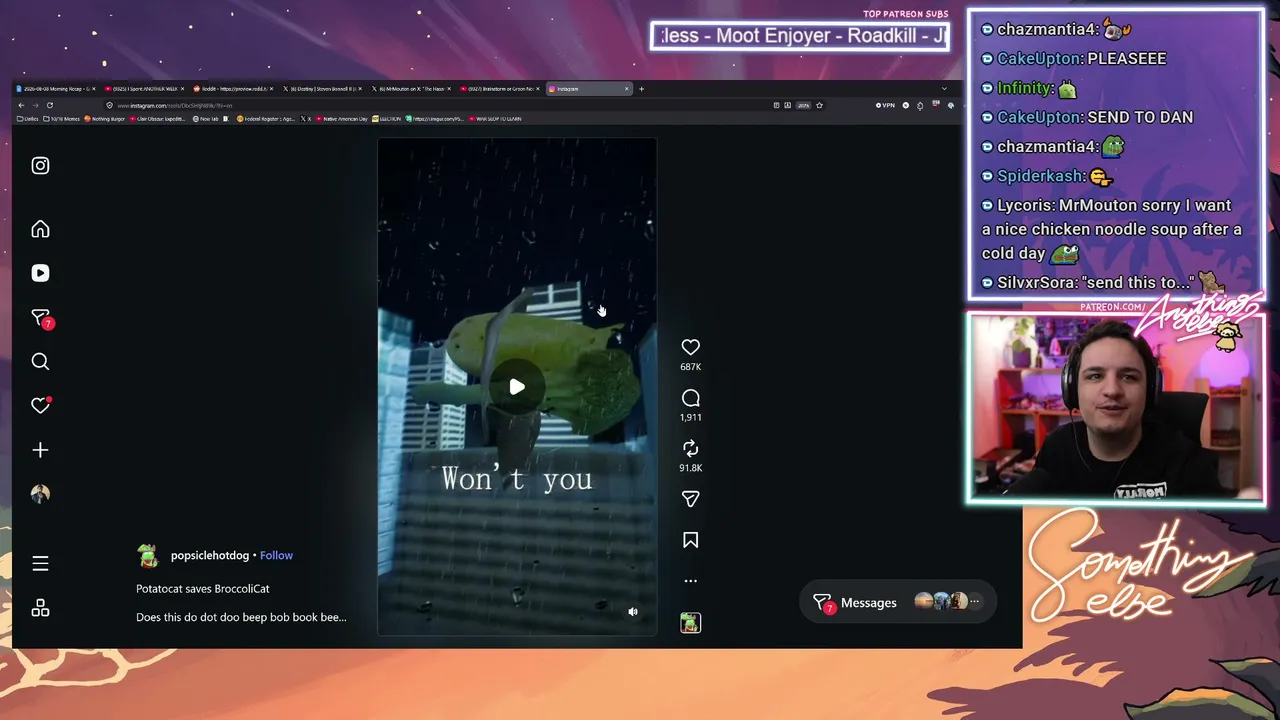Switch to the Morning Recap tab
The height and width of the screenshot is (720, 1280).
pos(57,89)
